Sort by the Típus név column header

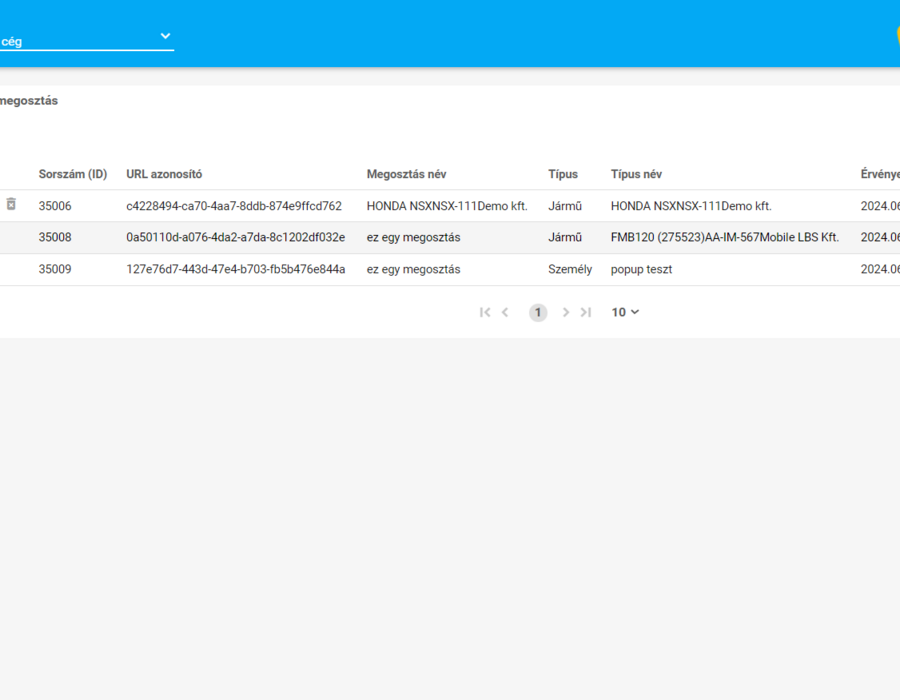(x=636, y=174)
